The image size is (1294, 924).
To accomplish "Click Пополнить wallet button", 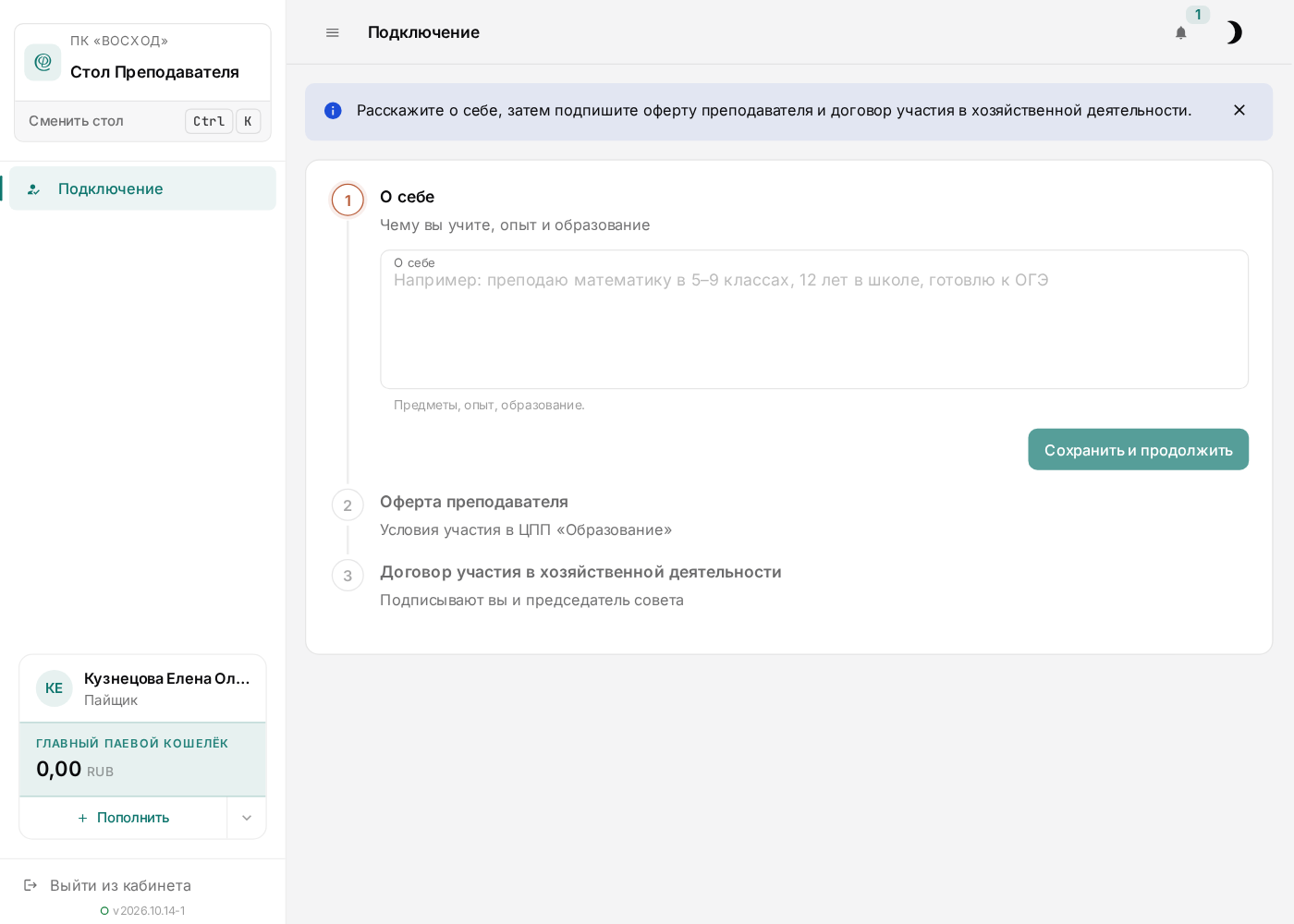I will (x=124, y=818).
